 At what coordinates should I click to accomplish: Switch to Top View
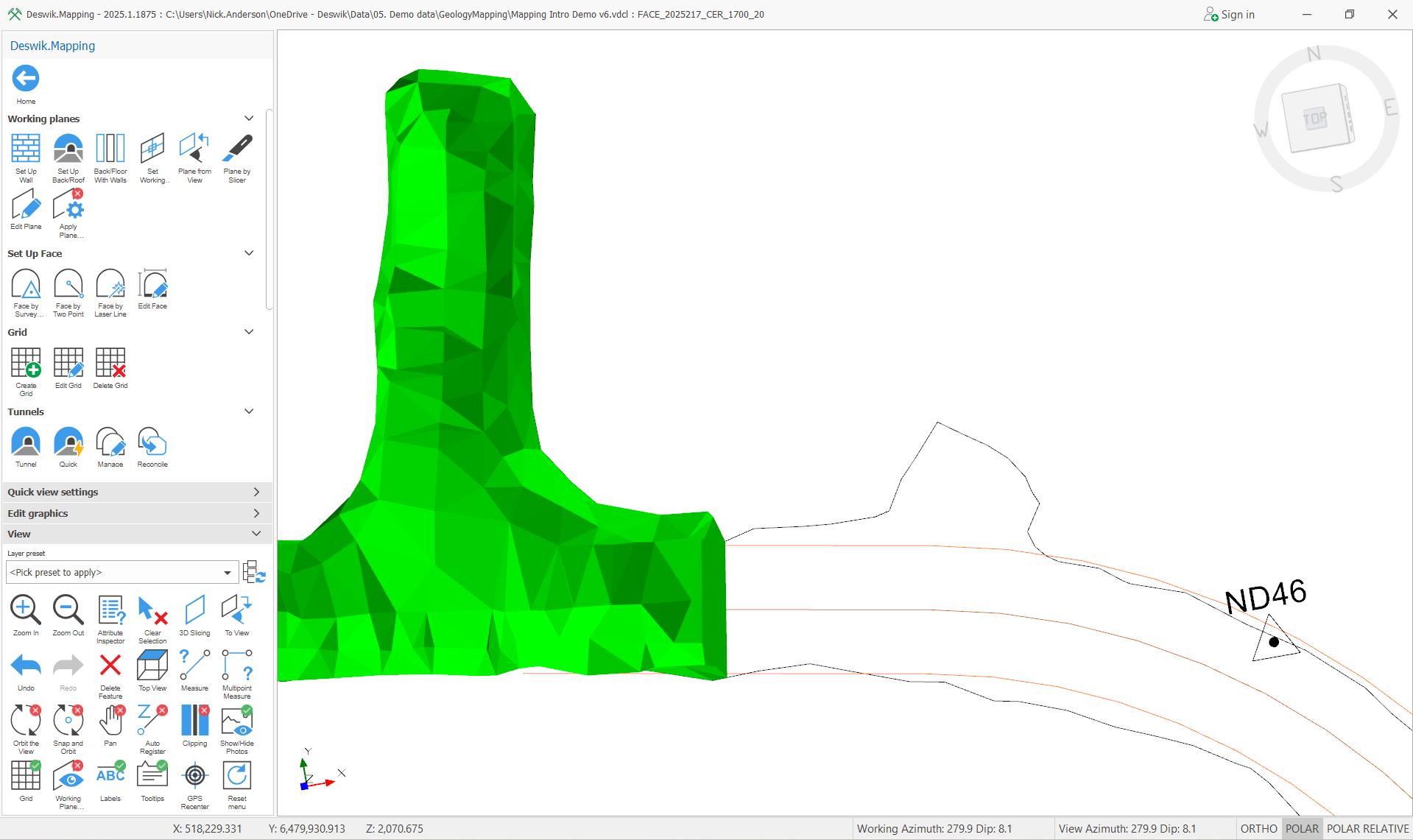click(152, 671)
